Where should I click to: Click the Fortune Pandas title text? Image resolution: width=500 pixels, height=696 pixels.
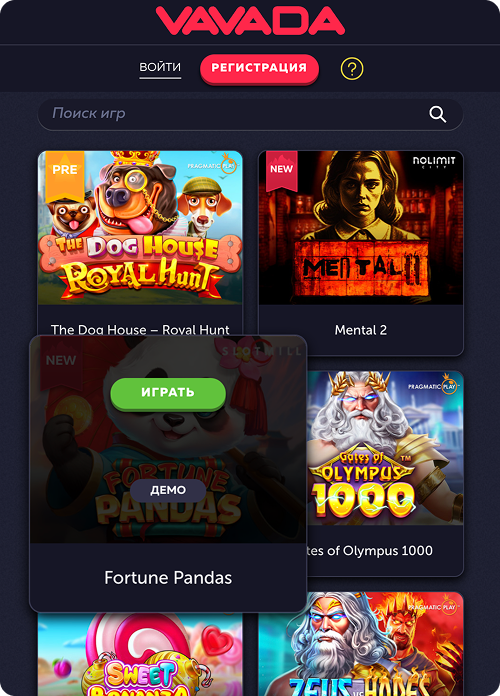coord(168,577)
